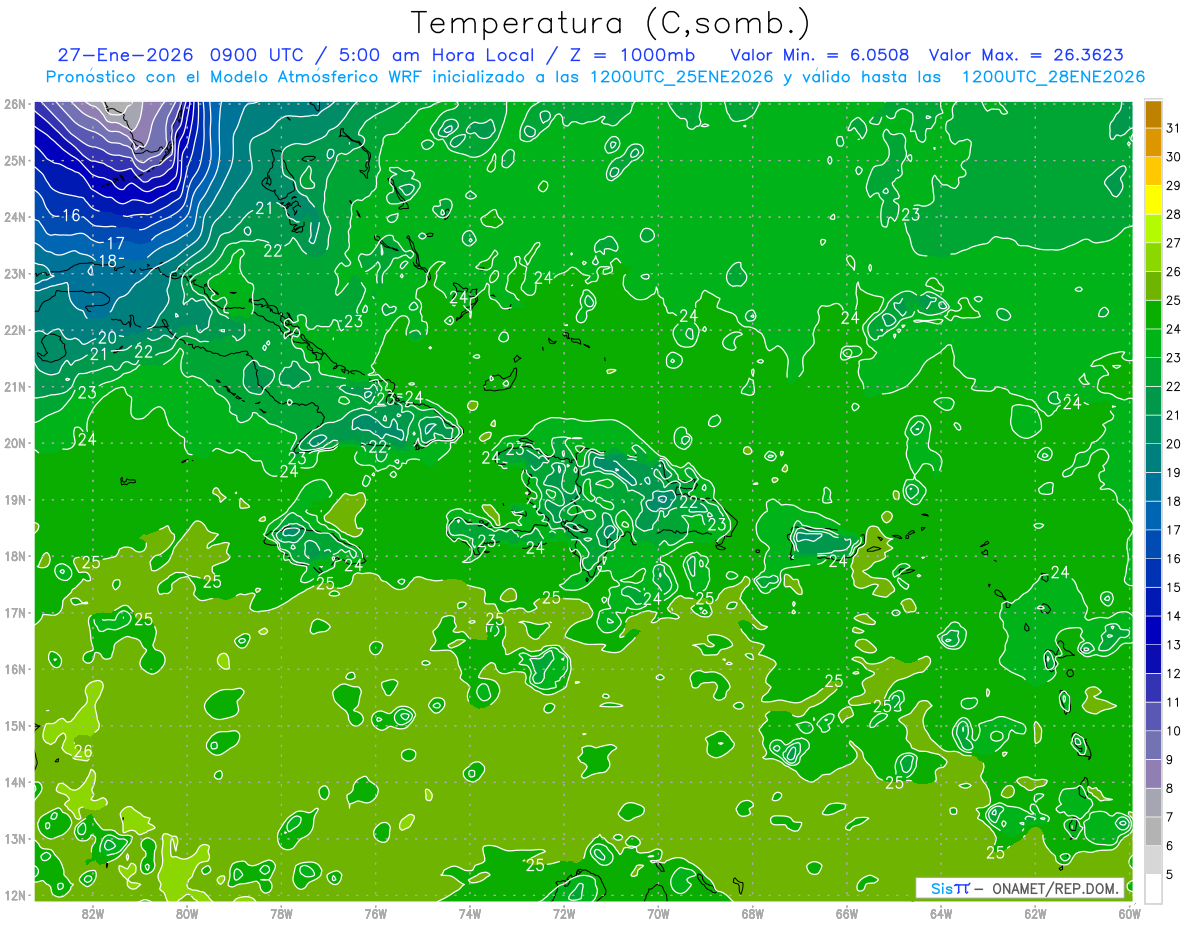This screenshot has height=927, width=1200.
Task: Click the "ONAMET/REP.DOM." credit label
Action: point(1057,888)
